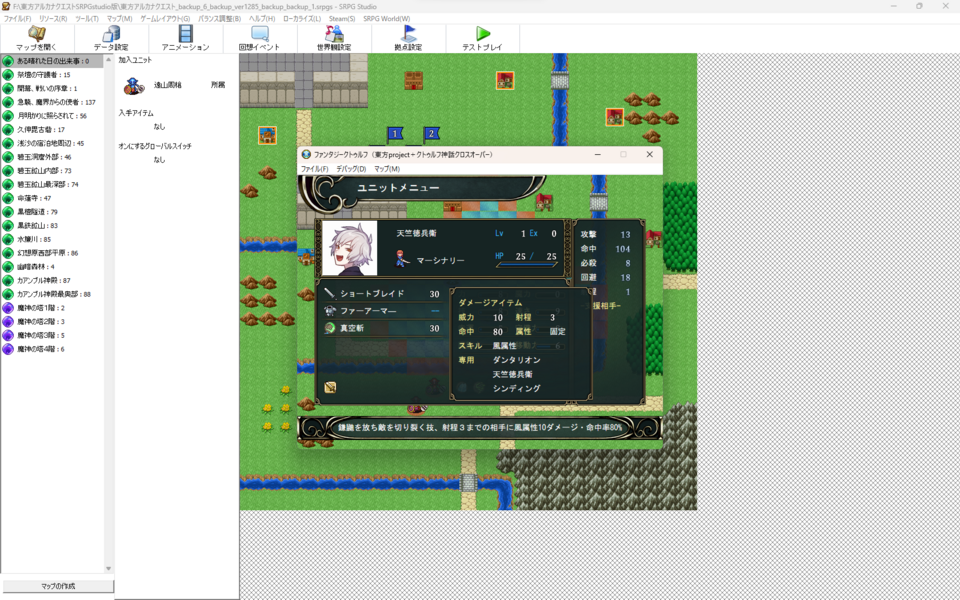Open the game window's デバッグ(D) menu
This screenshot has width=960, height=600.
(x=351, y=169)
